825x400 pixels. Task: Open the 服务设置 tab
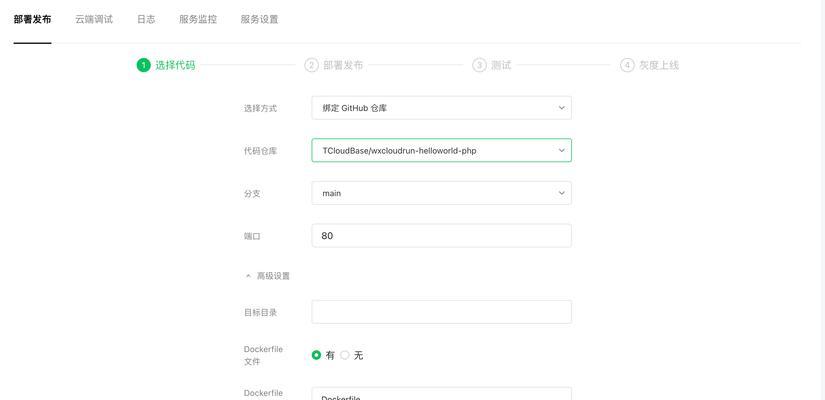[x=259, y=19]
